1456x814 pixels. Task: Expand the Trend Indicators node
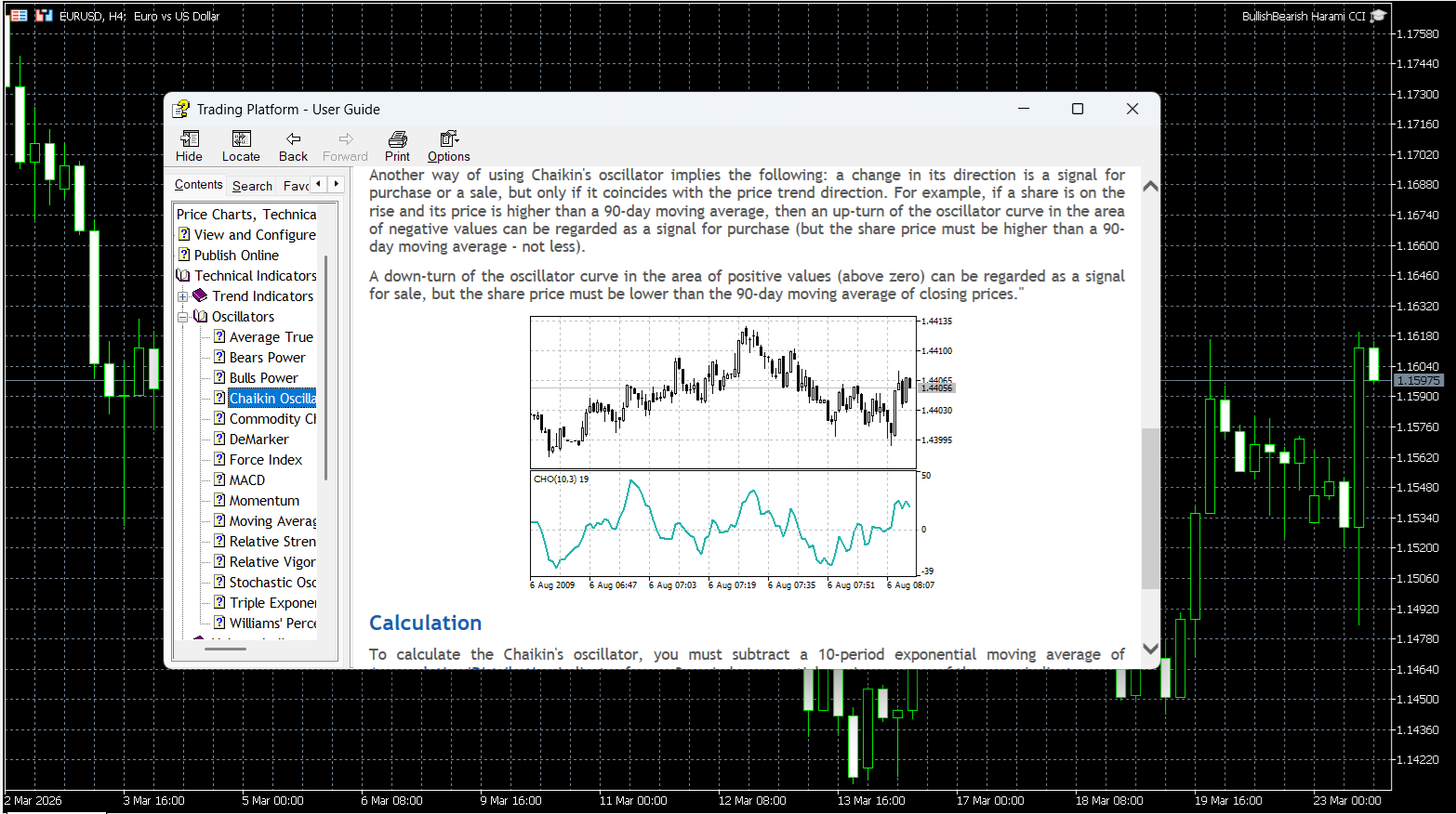point(183,296)
